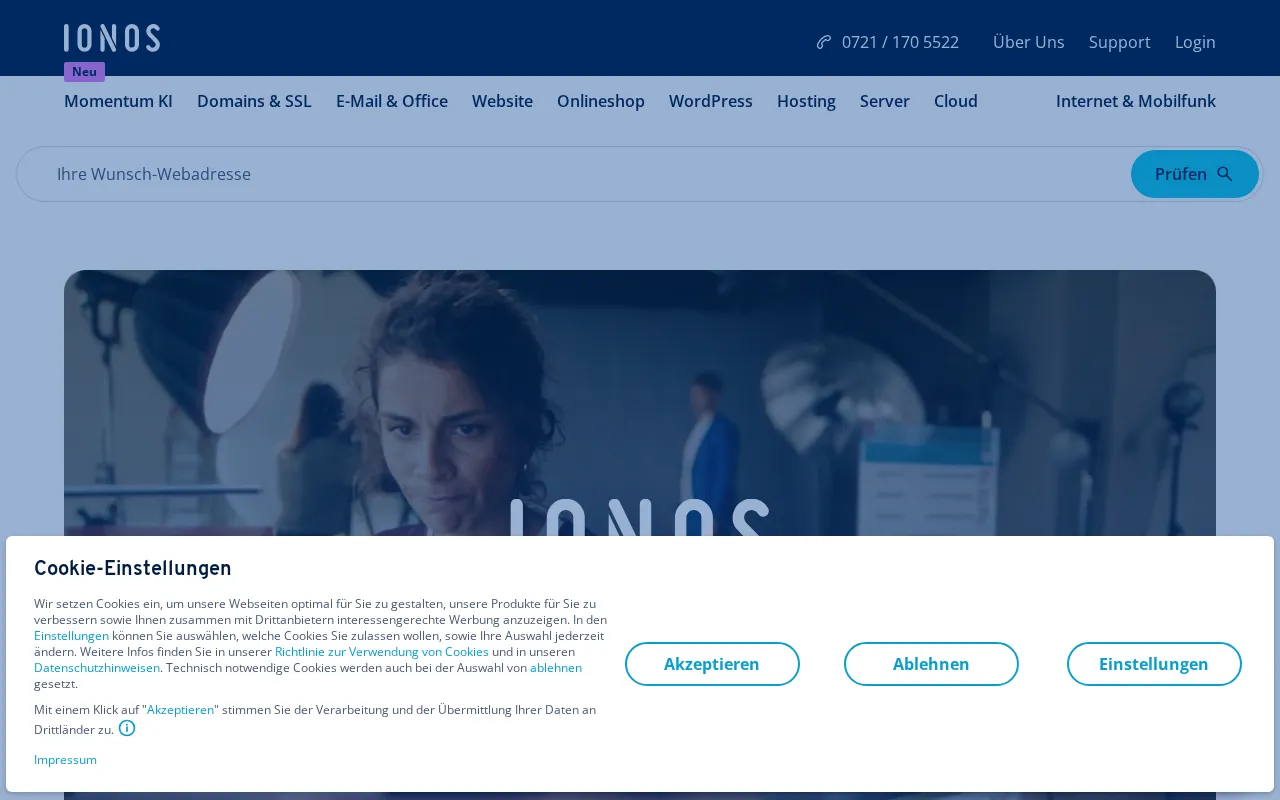Open Domains & SSL menu
Image resolution: width=1280 pixels, height=800 pixels.
pyautogui.click(x=254, y=101)
